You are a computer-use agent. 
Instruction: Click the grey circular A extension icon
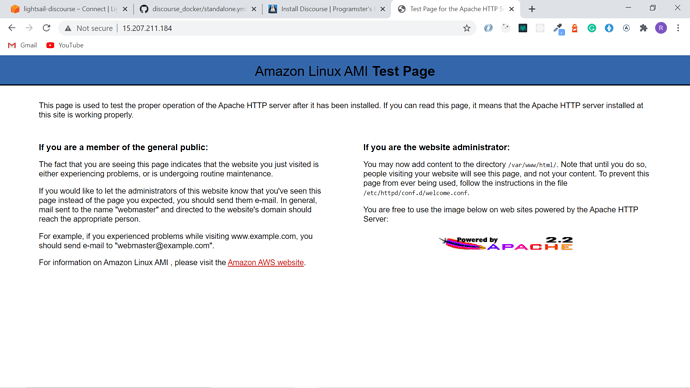coord(626,28)
